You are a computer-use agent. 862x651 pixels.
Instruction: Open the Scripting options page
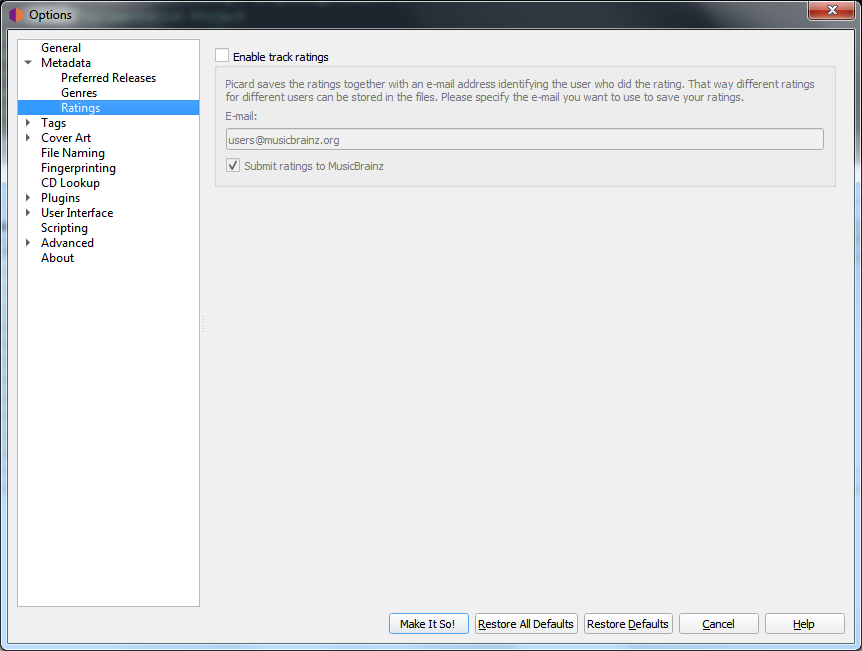click(x=64, y=228)
